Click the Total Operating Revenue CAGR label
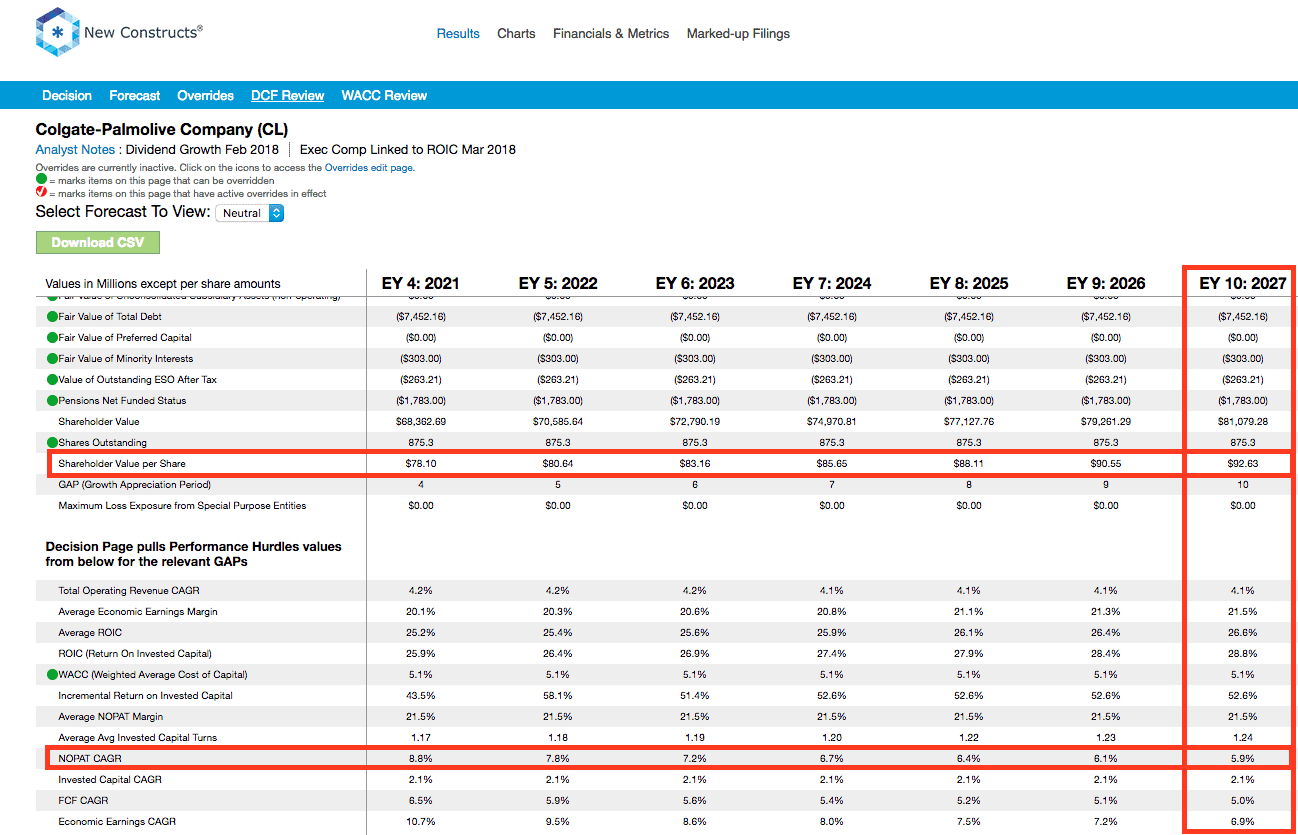The width and height of the screenshot is (1298, 835). 128,590
